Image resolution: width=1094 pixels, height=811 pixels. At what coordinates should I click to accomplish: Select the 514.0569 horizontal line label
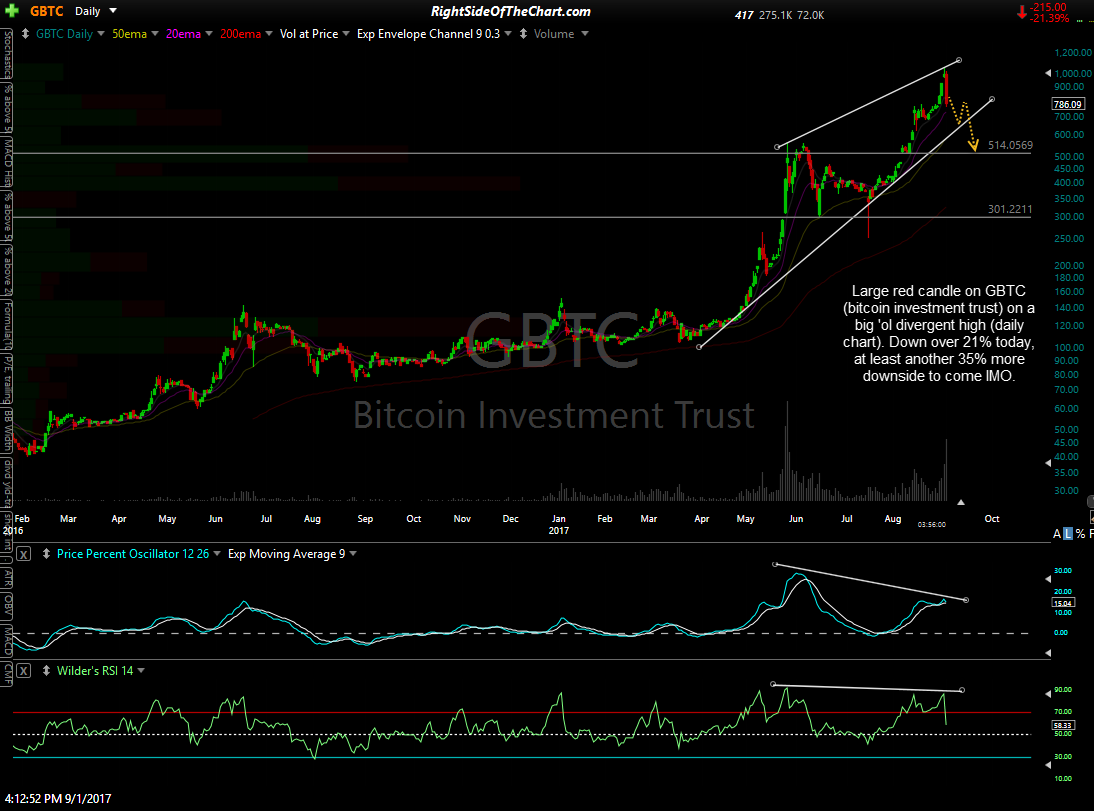click(1010, 145)
